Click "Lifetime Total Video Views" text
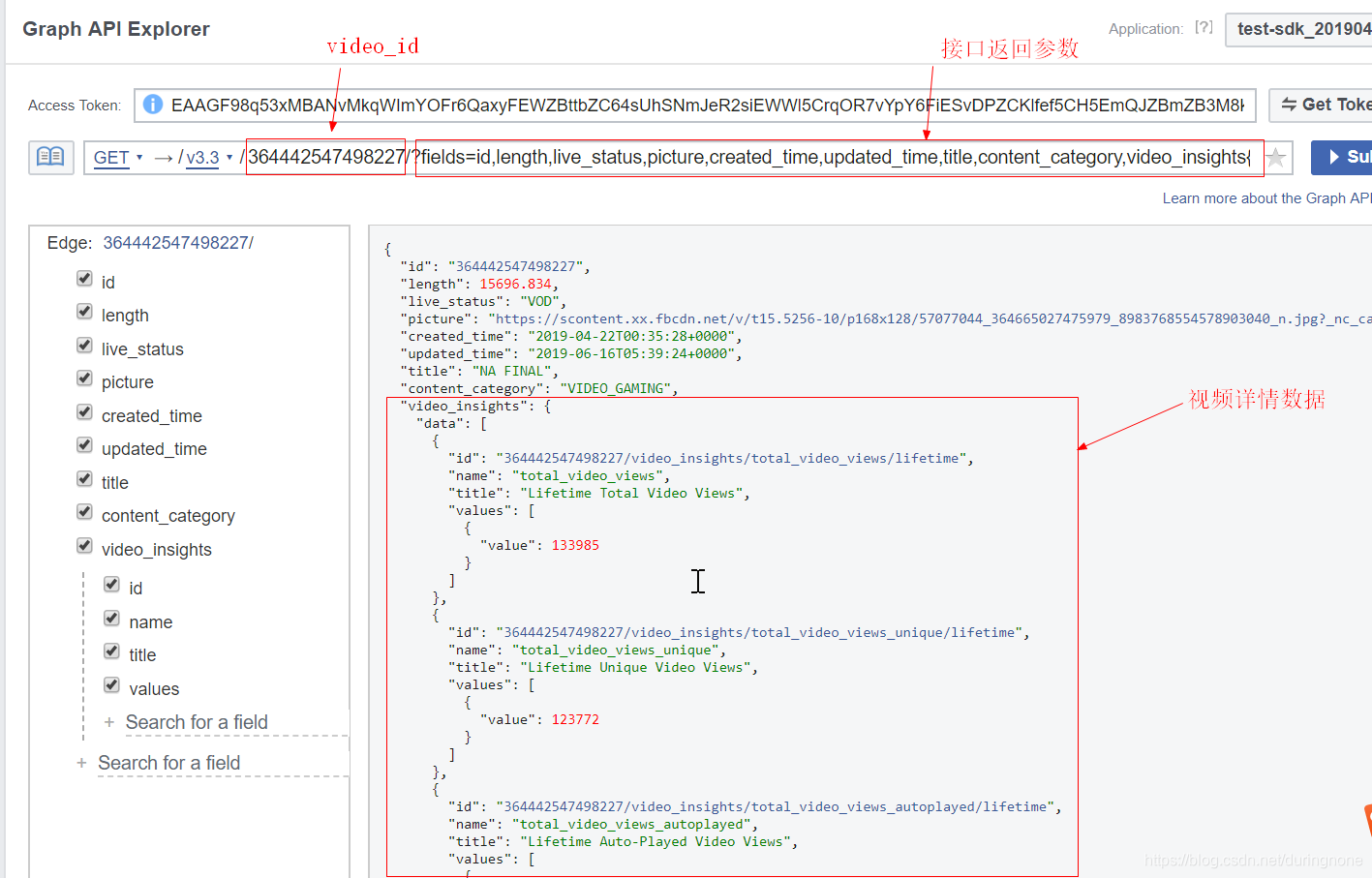The height and width of the screenshot is (878, 1372). (631, 493)
